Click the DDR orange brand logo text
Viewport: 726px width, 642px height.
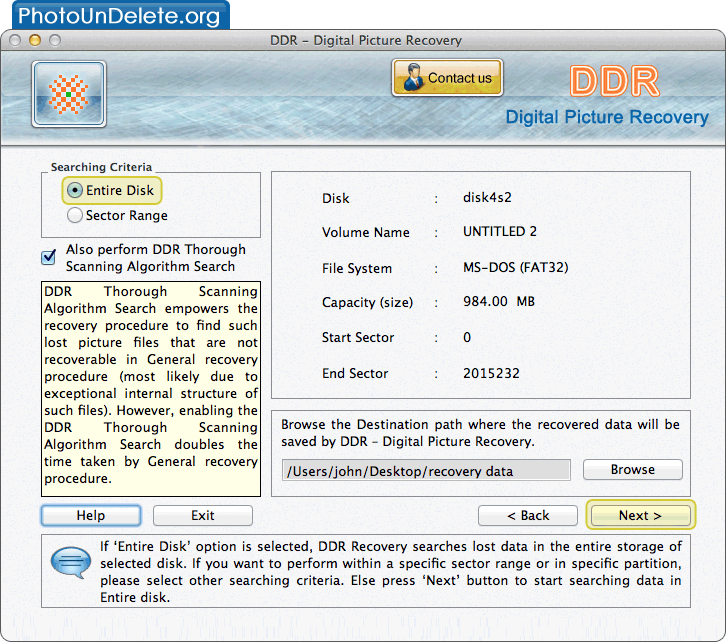pyautogui.click(x=614, y=81)
